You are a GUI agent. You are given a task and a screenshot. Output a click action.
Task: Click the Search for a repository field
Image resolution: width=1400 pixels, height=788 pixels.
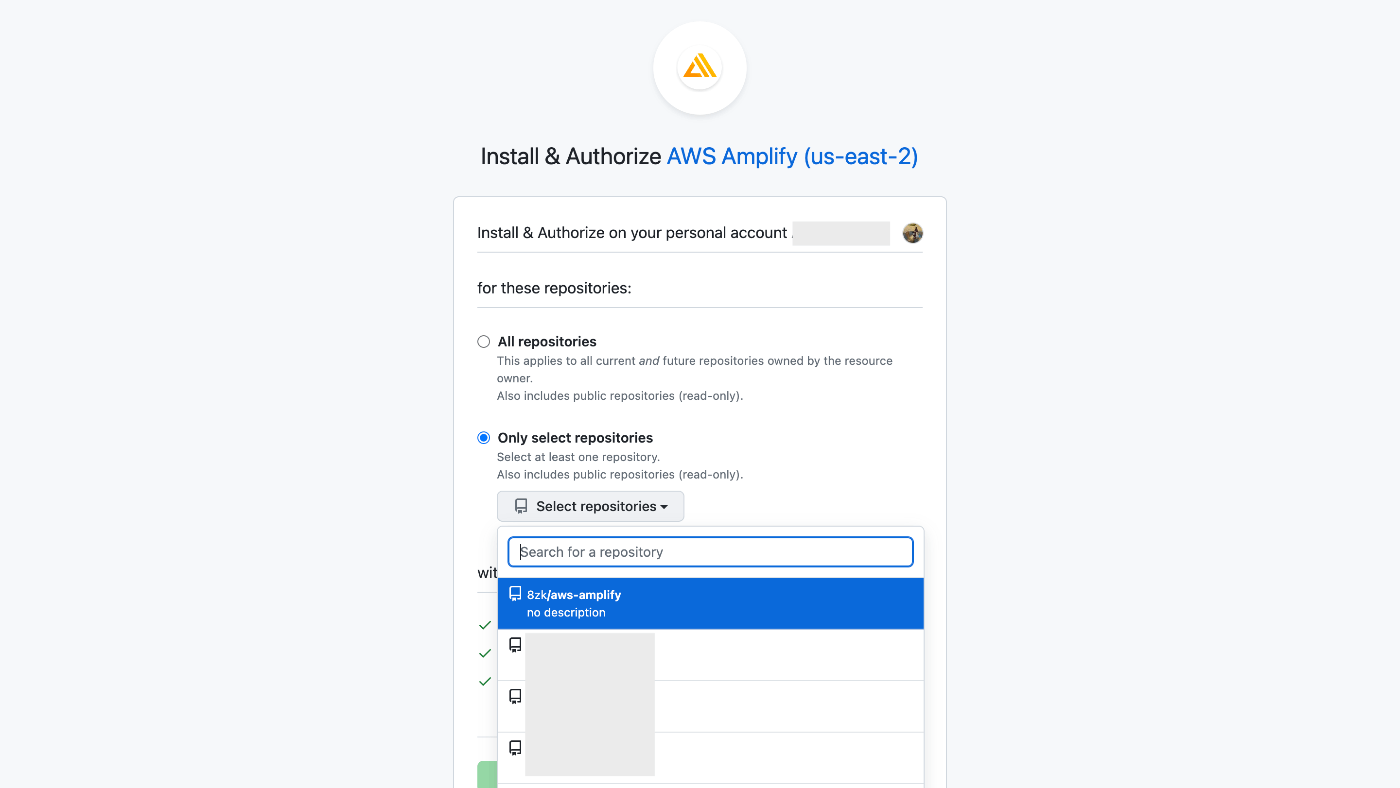(711, 552)
